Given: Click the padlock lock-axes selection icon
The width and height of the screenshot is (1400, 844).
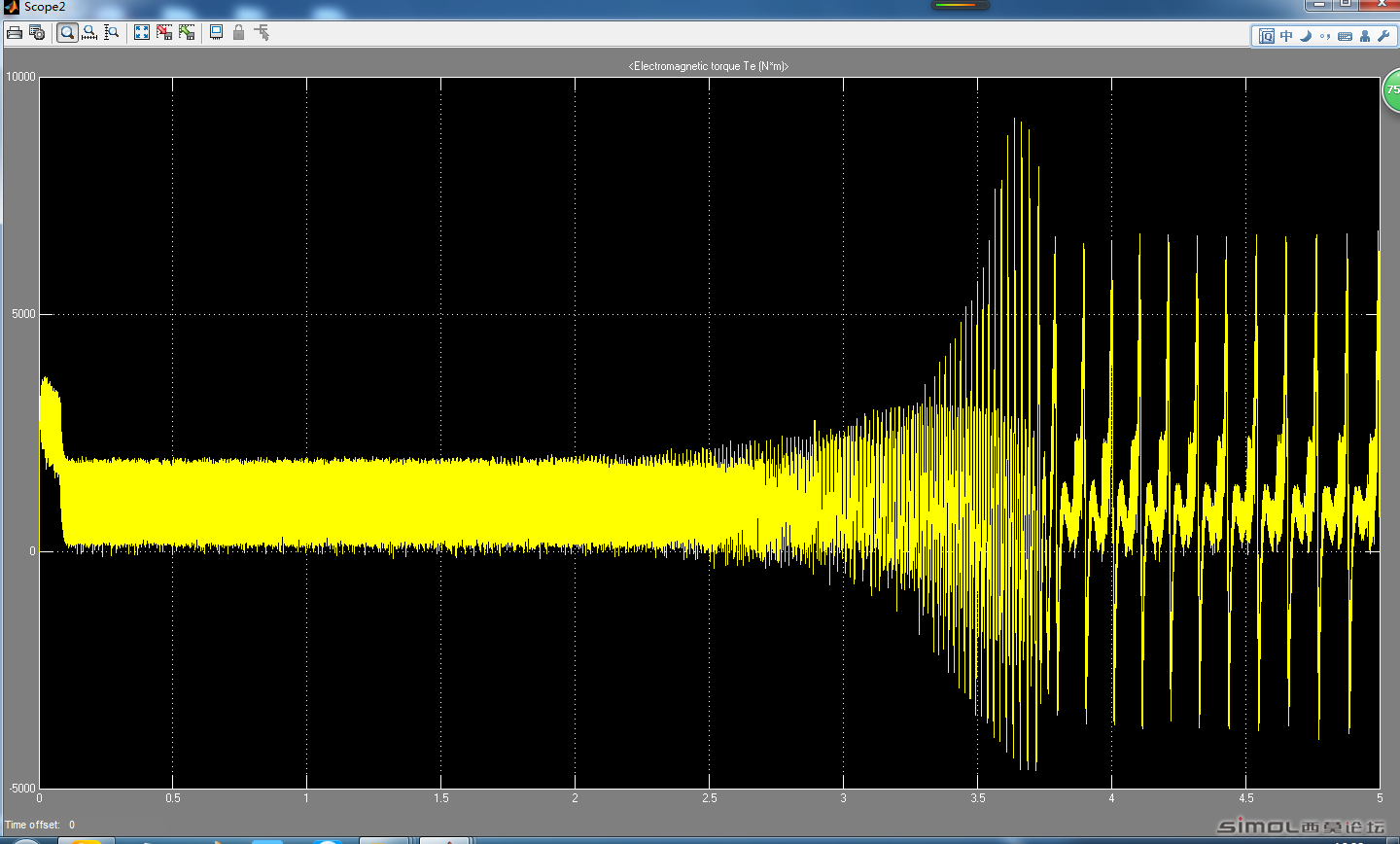Looking at the screenshot, I should pos(238,33).
